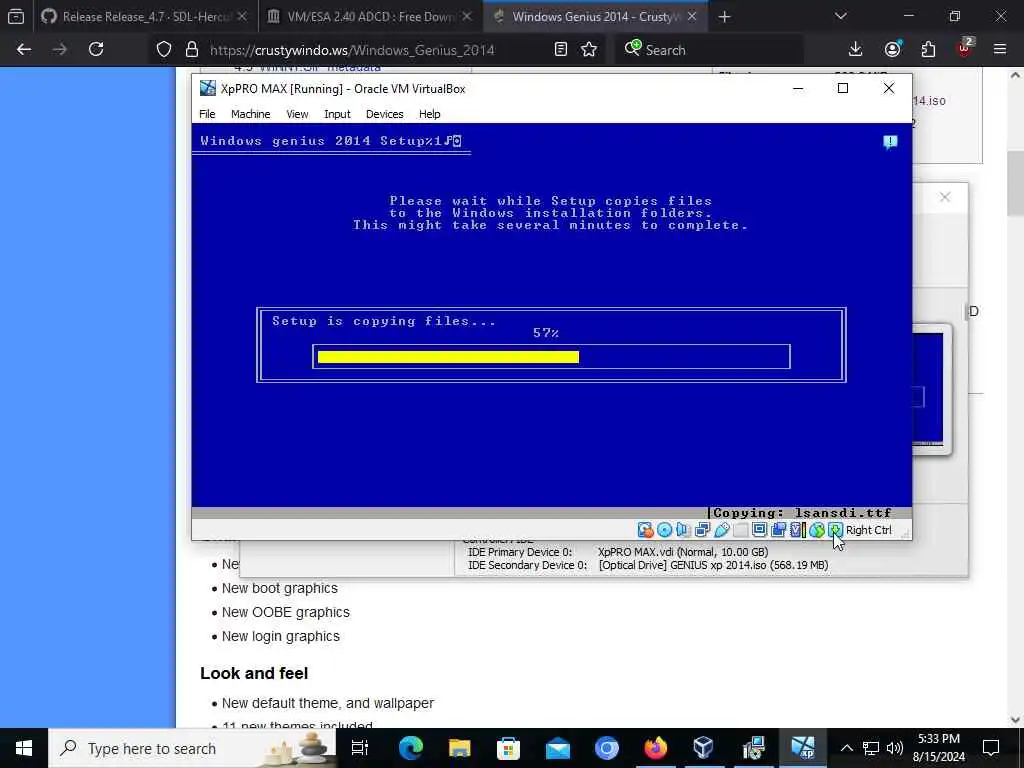Image resolution: width=1024 pixels, height=768 pixels.
Task: Open Task View from the taskbar
Action: [x=360, y=748]
